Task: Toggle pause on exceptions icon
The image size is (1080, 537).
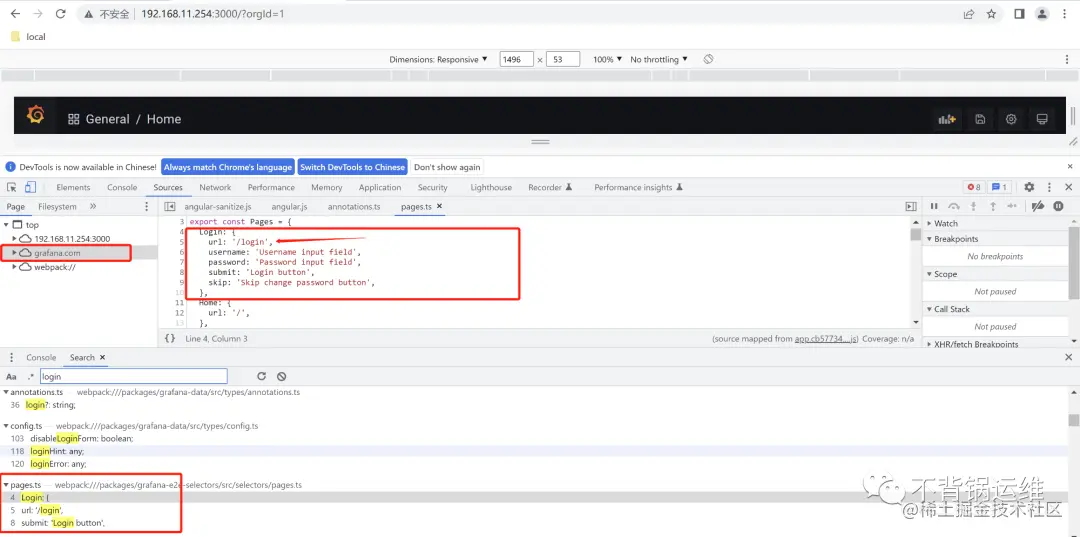Action: (x=1059, y=206)
